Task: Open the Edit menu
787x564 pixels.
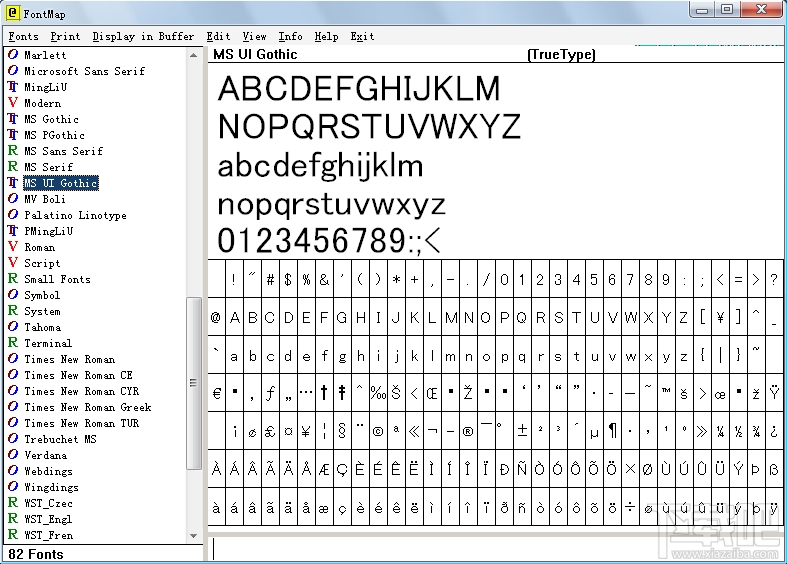Action: tap(218, 36)
